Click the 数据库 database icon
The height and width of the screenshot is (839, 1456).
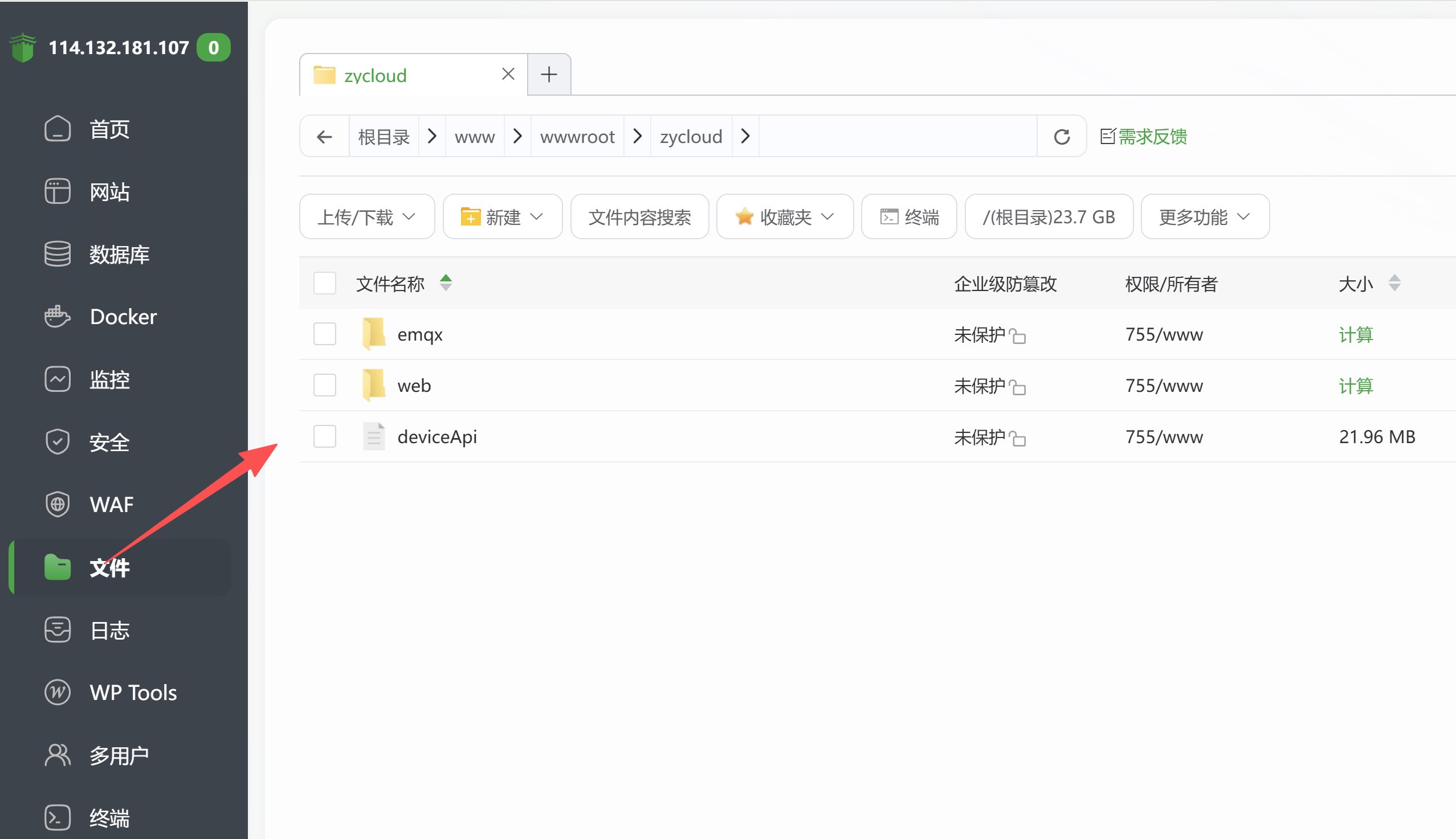coord(57,254)
